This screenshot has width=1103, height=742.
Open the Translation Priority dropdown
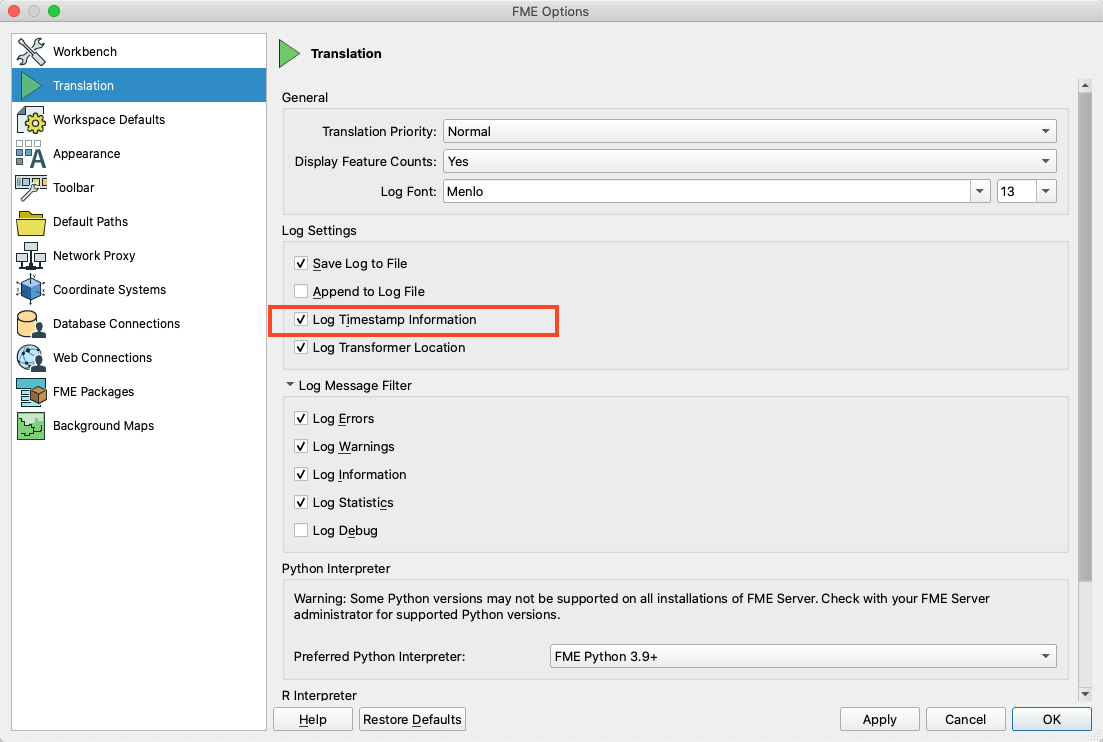click(x=750, y=132)
